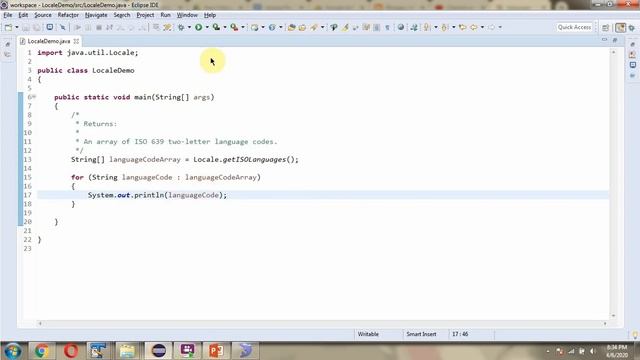Screen dimensions: 640x360
Task: Click the third view icon on right sidebar
Action: 632,65
